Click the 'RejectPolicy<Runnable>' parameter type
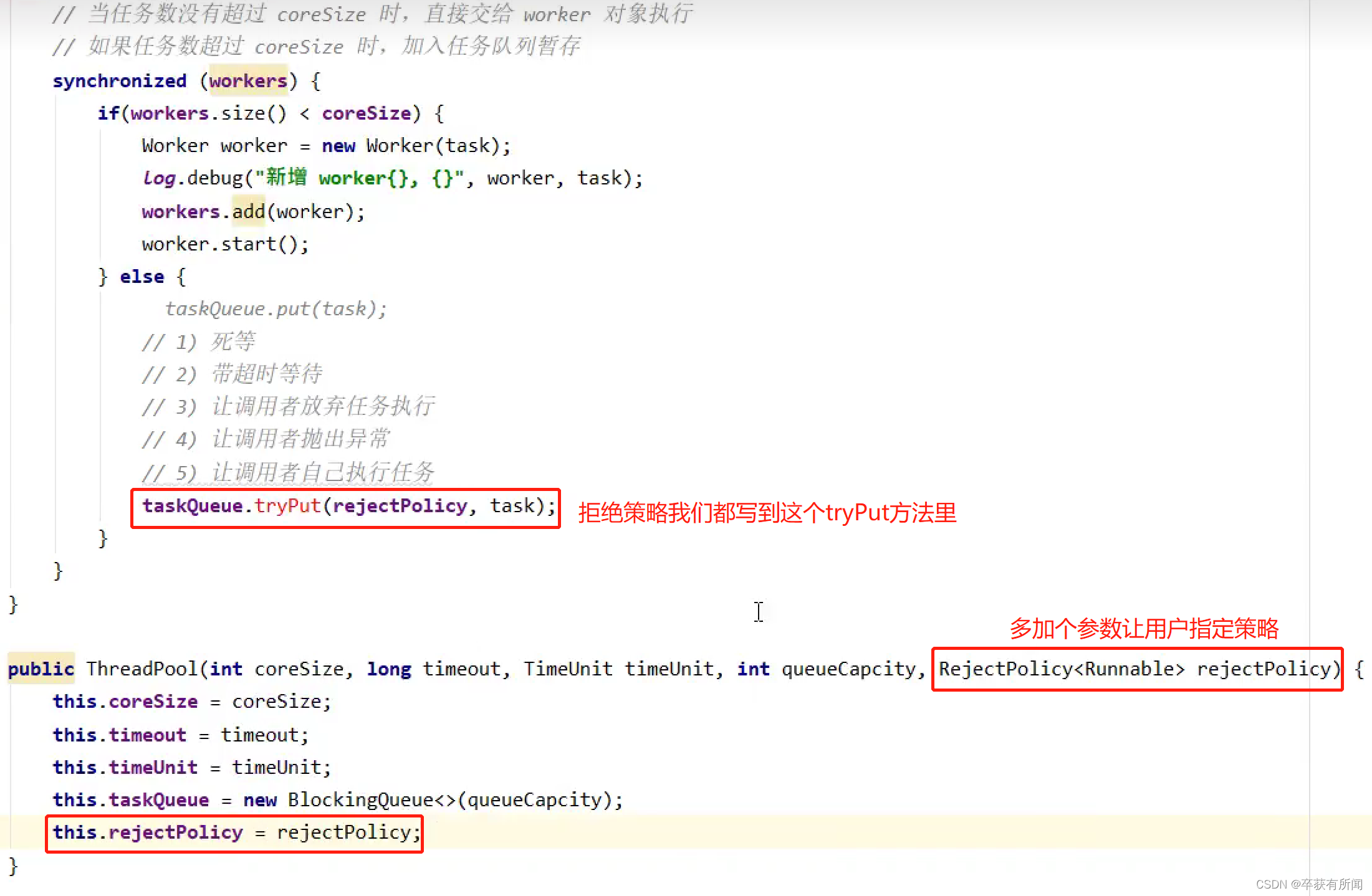The image size is (1372, 896). [1061, 669]
